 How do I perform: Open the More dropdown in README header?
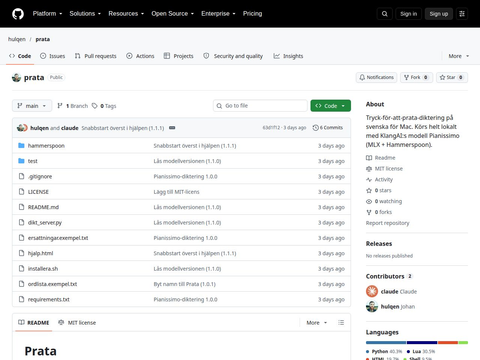pos(317,323)
